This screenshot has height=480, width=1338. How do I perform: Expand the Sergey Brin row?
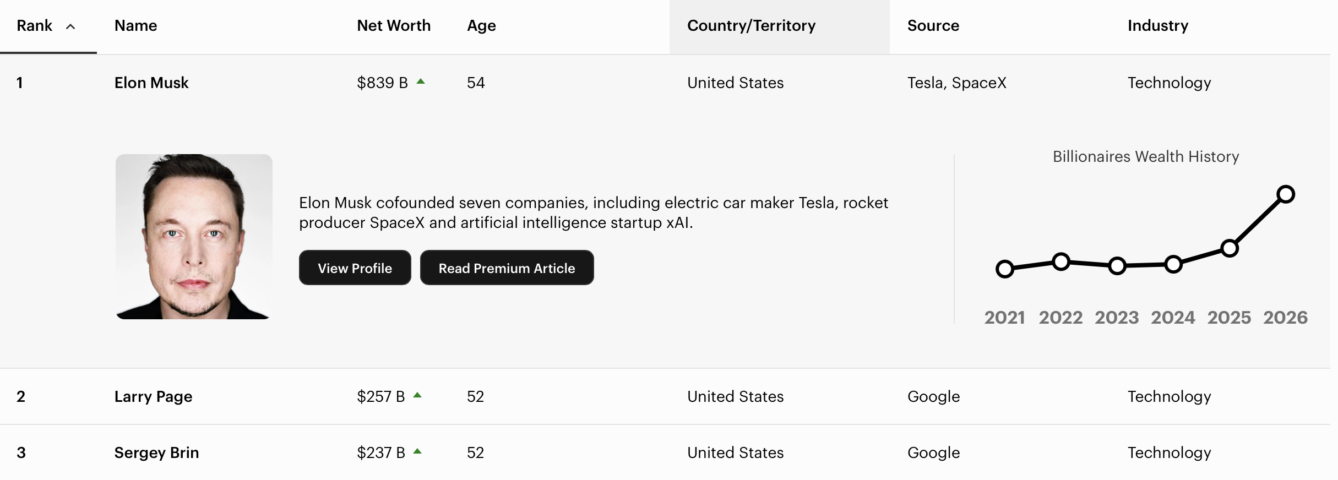(x=156, y=452)
